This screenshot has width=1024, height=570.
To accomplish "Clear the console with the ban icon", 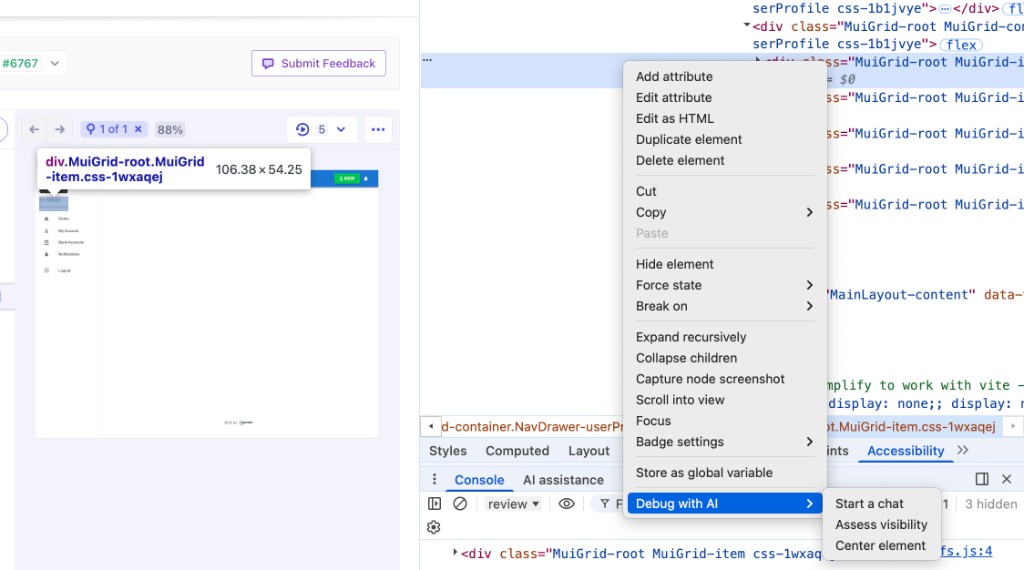I will pos(460,503).
